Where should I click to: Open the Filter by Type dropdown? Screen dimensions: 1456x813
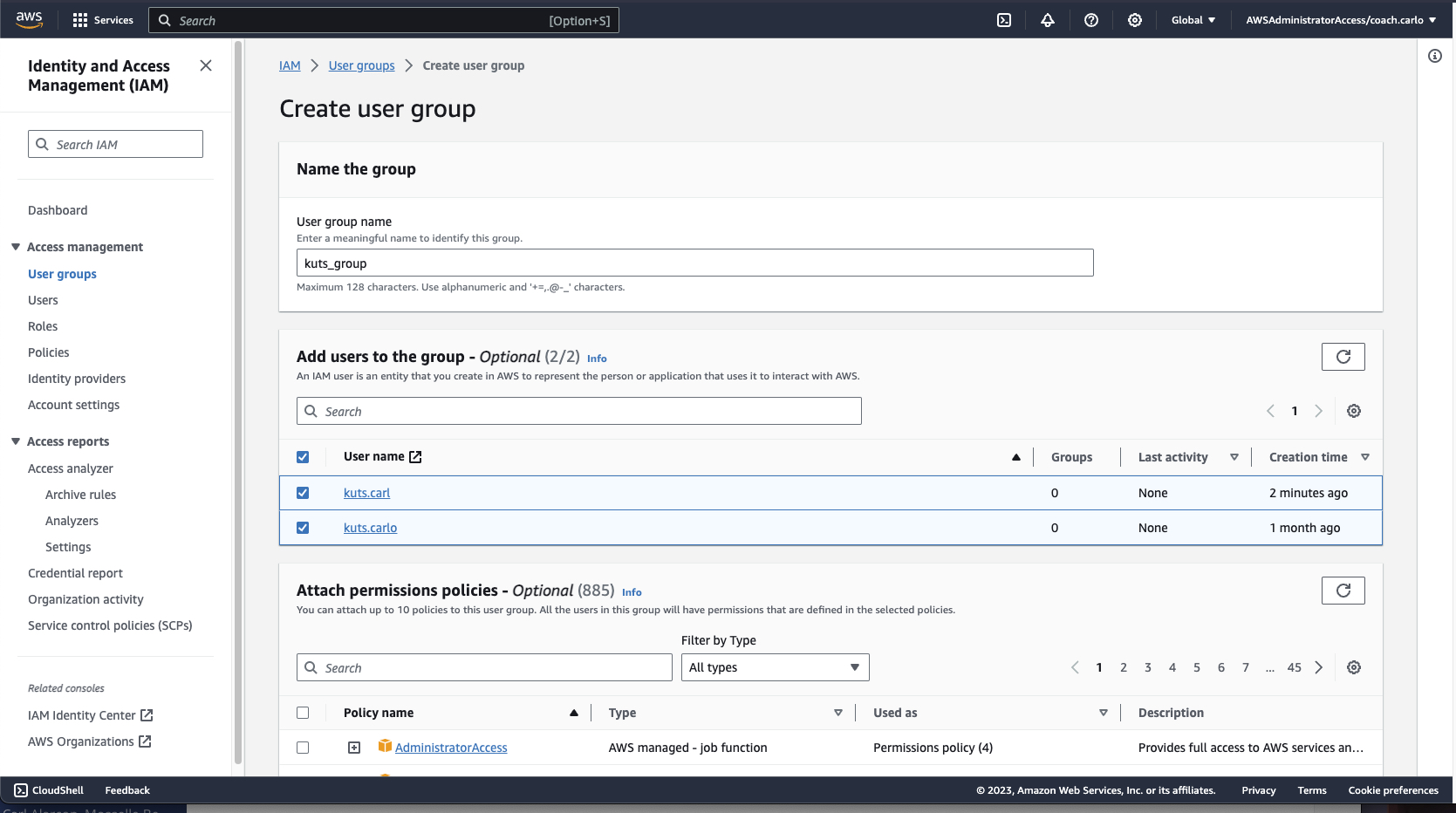tap(775, 667)
